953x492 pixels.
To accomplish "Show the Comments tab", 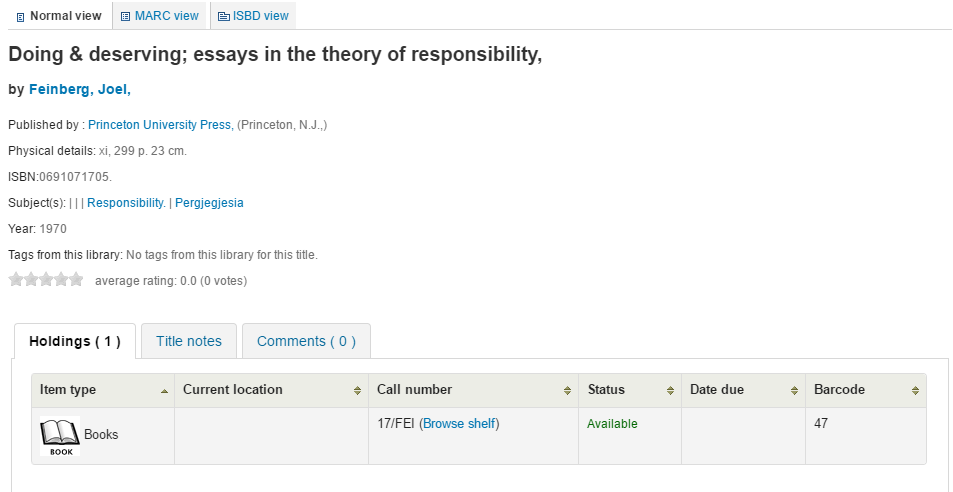I will (x=306, y=341).
